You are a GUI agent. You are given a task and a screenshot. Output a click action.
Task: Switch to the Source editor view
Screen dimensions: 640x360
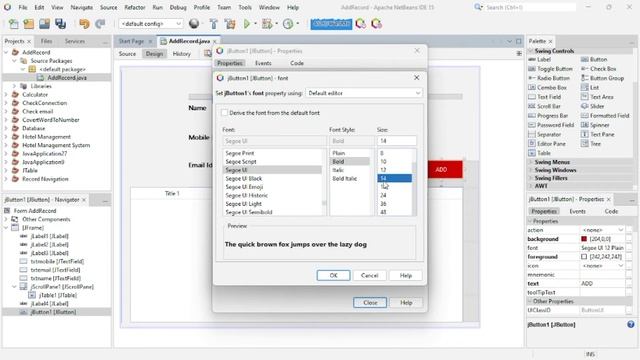click(127, 54)
